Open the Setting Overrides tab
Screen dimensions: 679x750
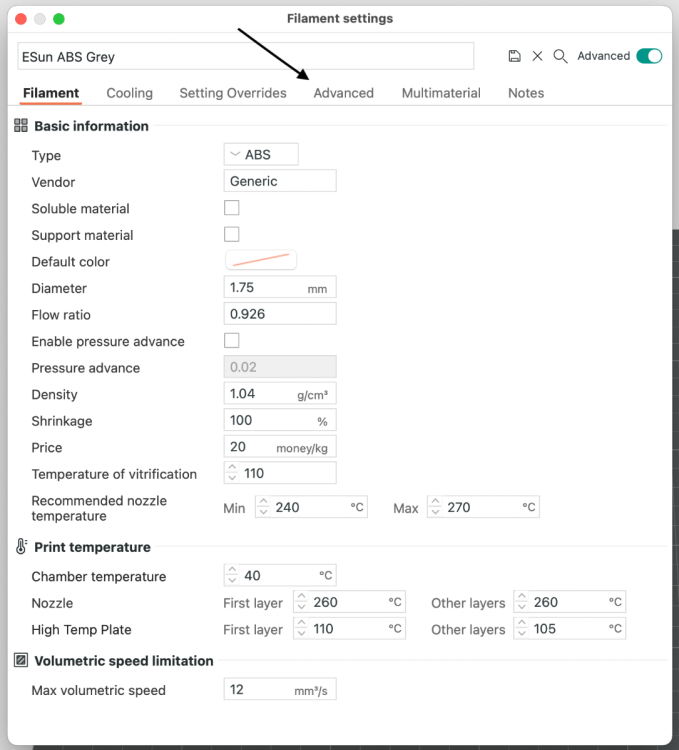tap(233, 93)
